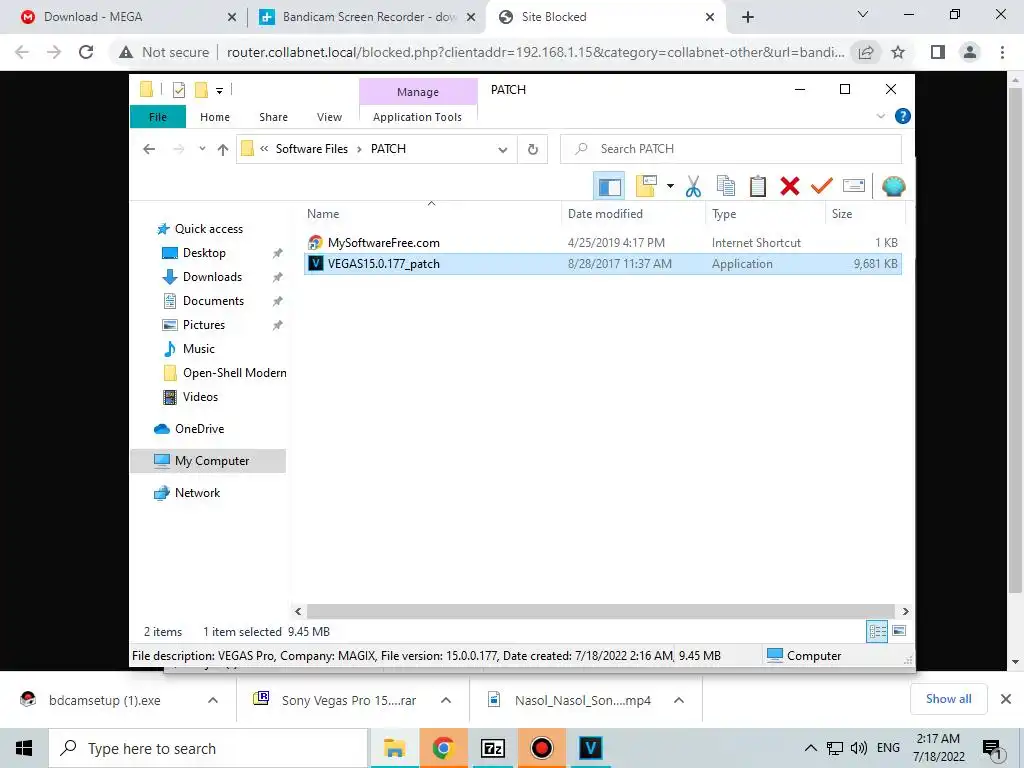Go up one folder level

tap(223, 150)
